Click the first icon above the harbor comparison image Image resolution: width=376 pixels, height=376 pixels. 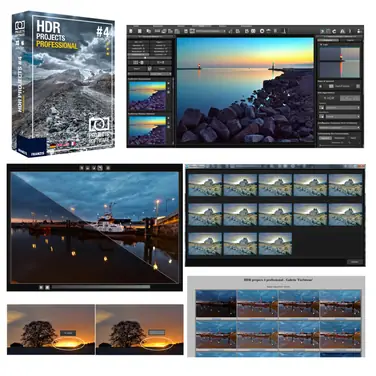[x=81, y=168]
